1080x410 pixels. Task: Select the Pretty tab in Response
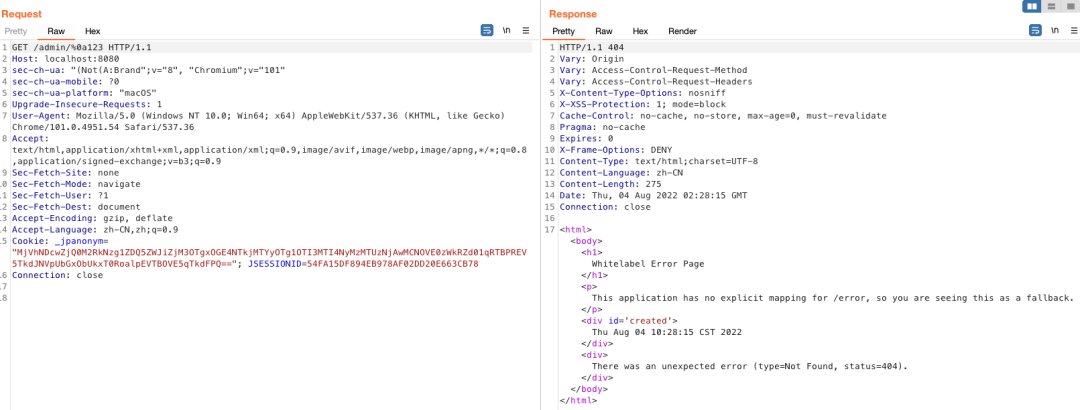(x=563, y=32)
